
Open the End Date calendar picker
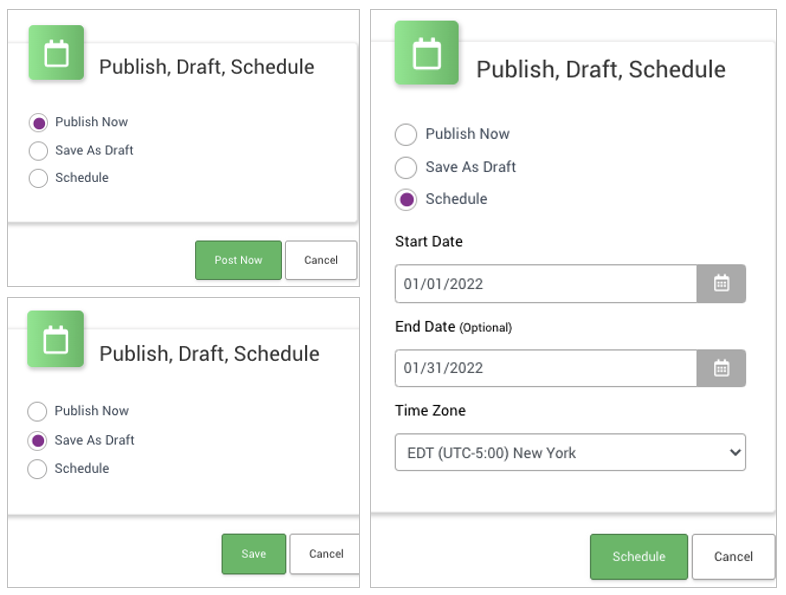click(x=721, y=368)
